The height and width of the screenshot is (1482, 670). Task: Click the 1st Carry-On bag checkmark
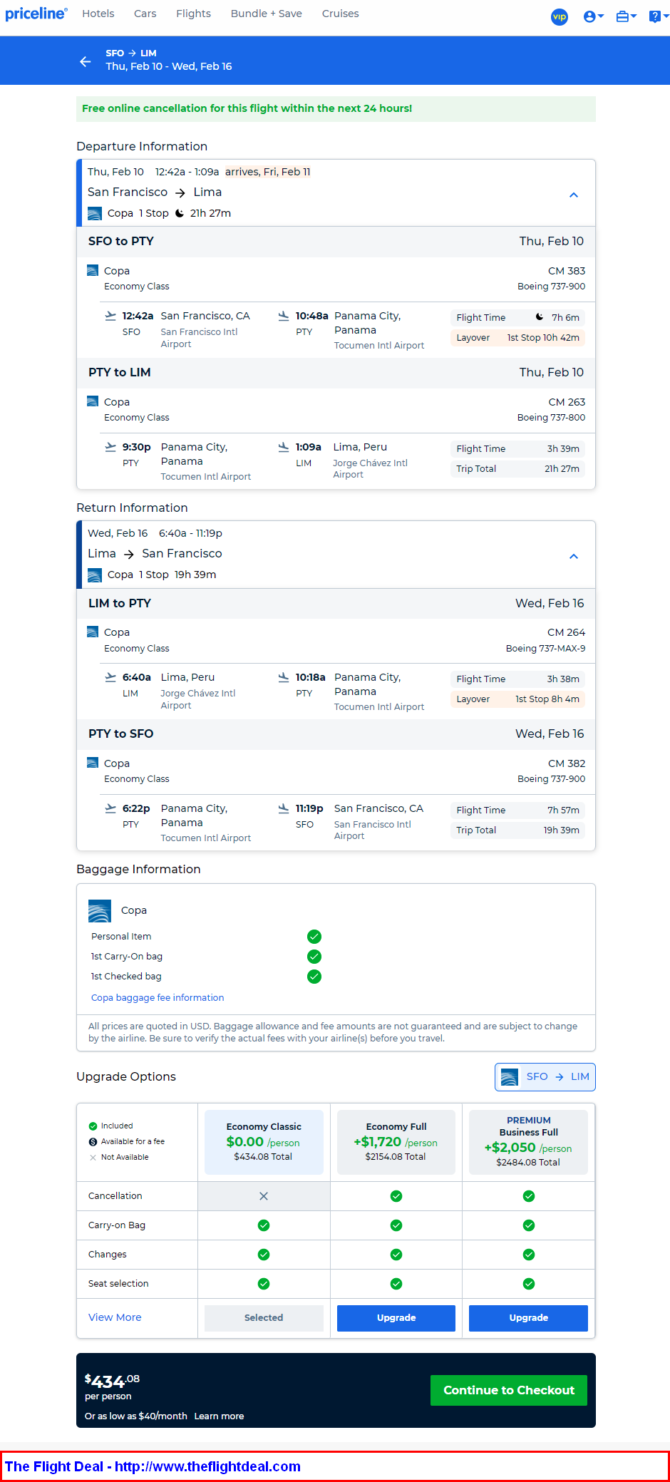coord(314,957)
